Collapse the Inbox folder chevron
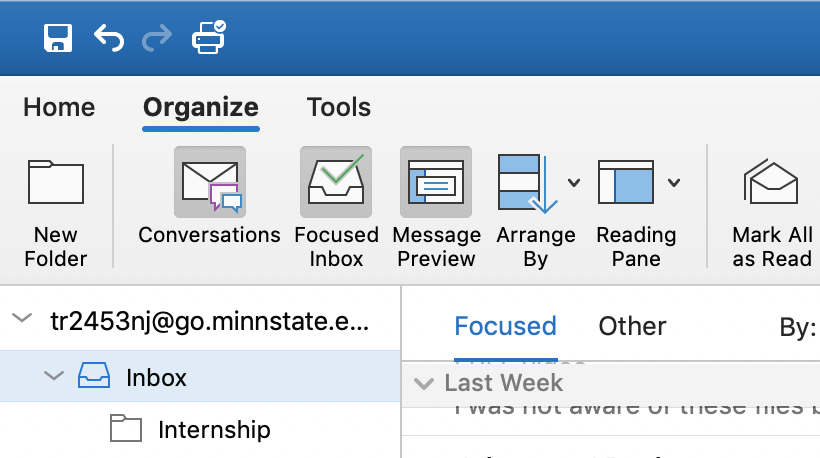Screen dimensions: 820x458 tap(52, 377)
